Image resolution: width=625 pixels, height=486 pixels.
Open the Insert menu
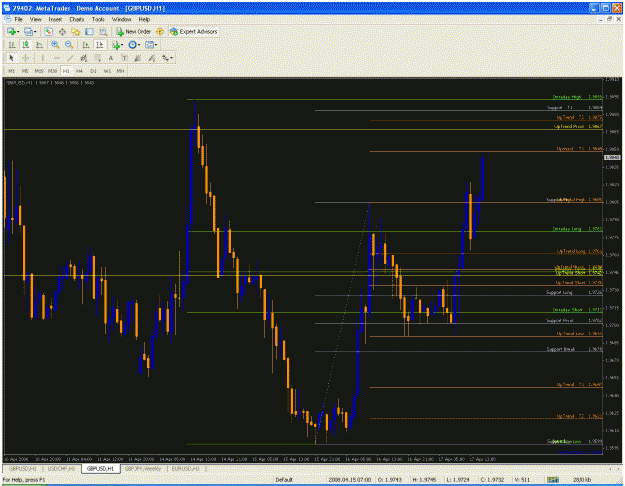click(55, 19)
